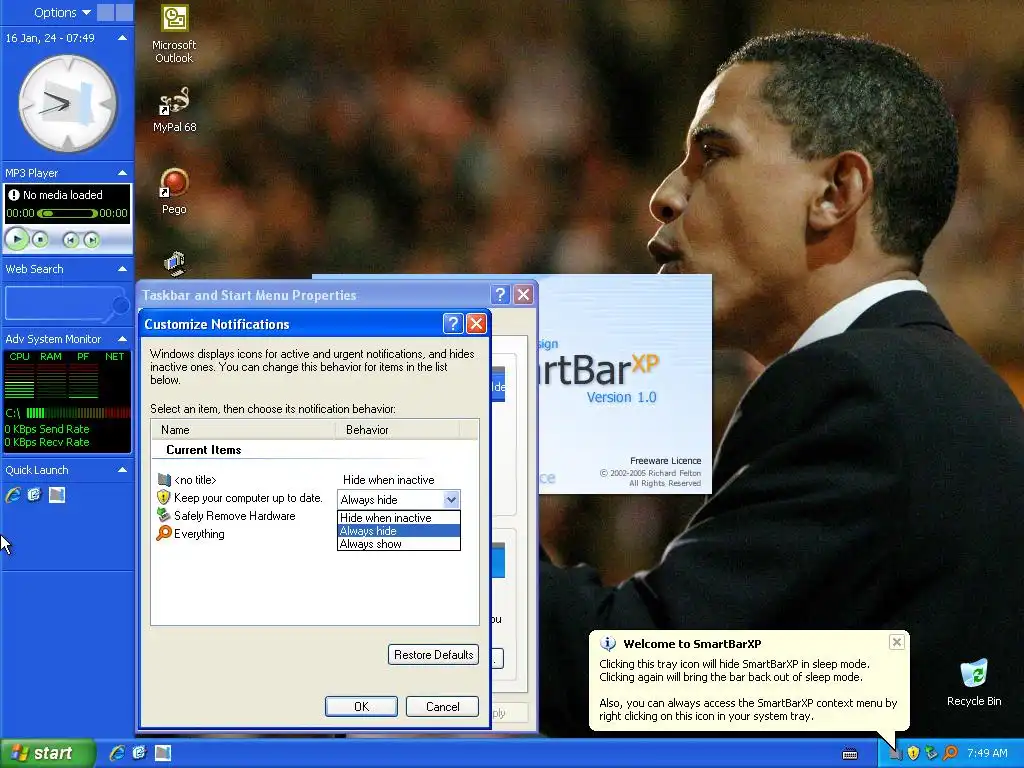Select 'Keep your computer up to date.' item
Viewport: 1024px width, 768px height.
click(x=248, y=498)
